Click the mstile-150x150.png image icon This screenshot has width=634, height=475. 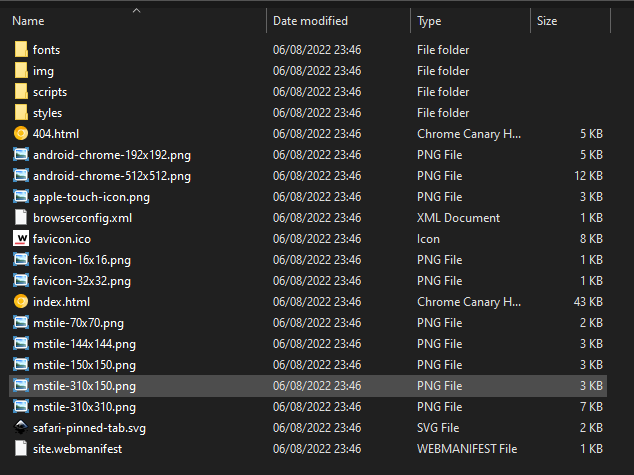point(21,365)
